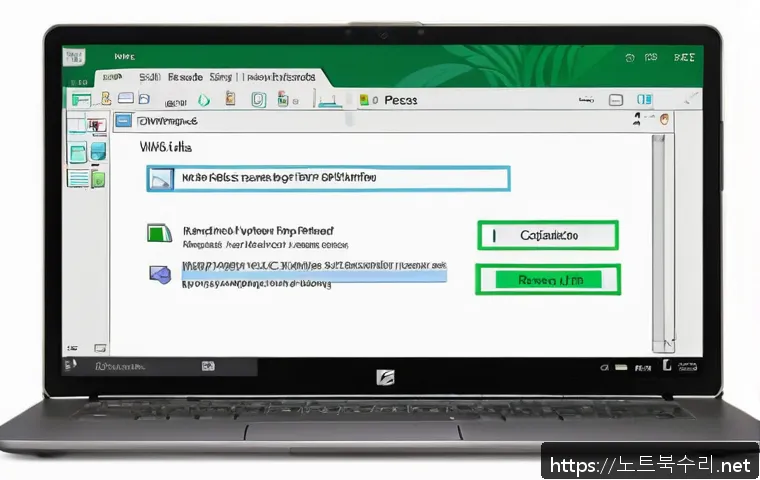Click the blue icon in the dialog header
760x480 pixels.
click(x=123, y=121)
